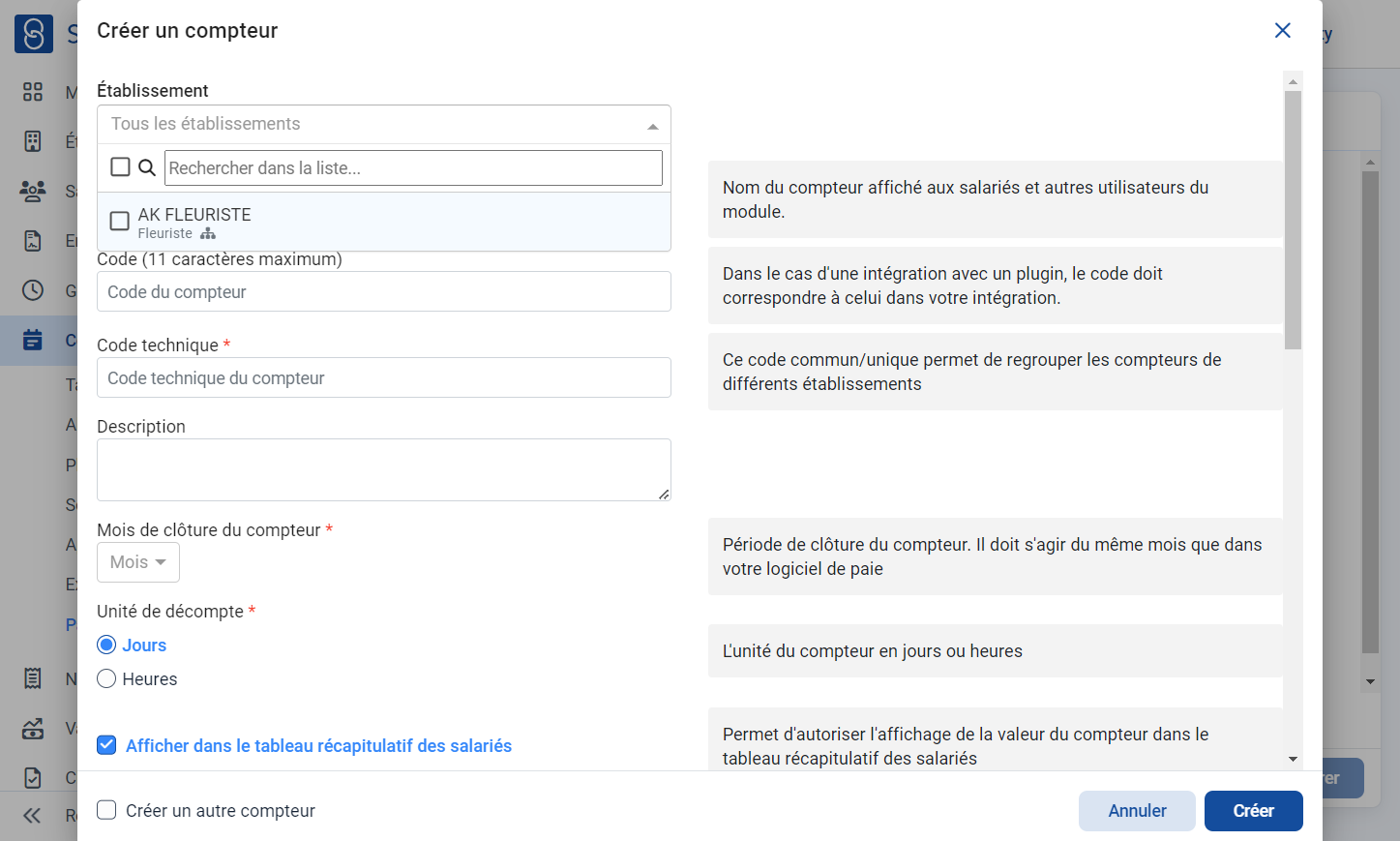
Task: Uncheck Afficher dans le tableau récapitulatif
Action: point(106,745)
